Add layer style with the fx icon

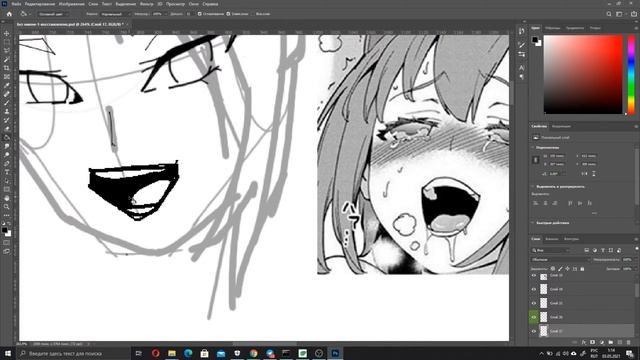pos(584,342)
